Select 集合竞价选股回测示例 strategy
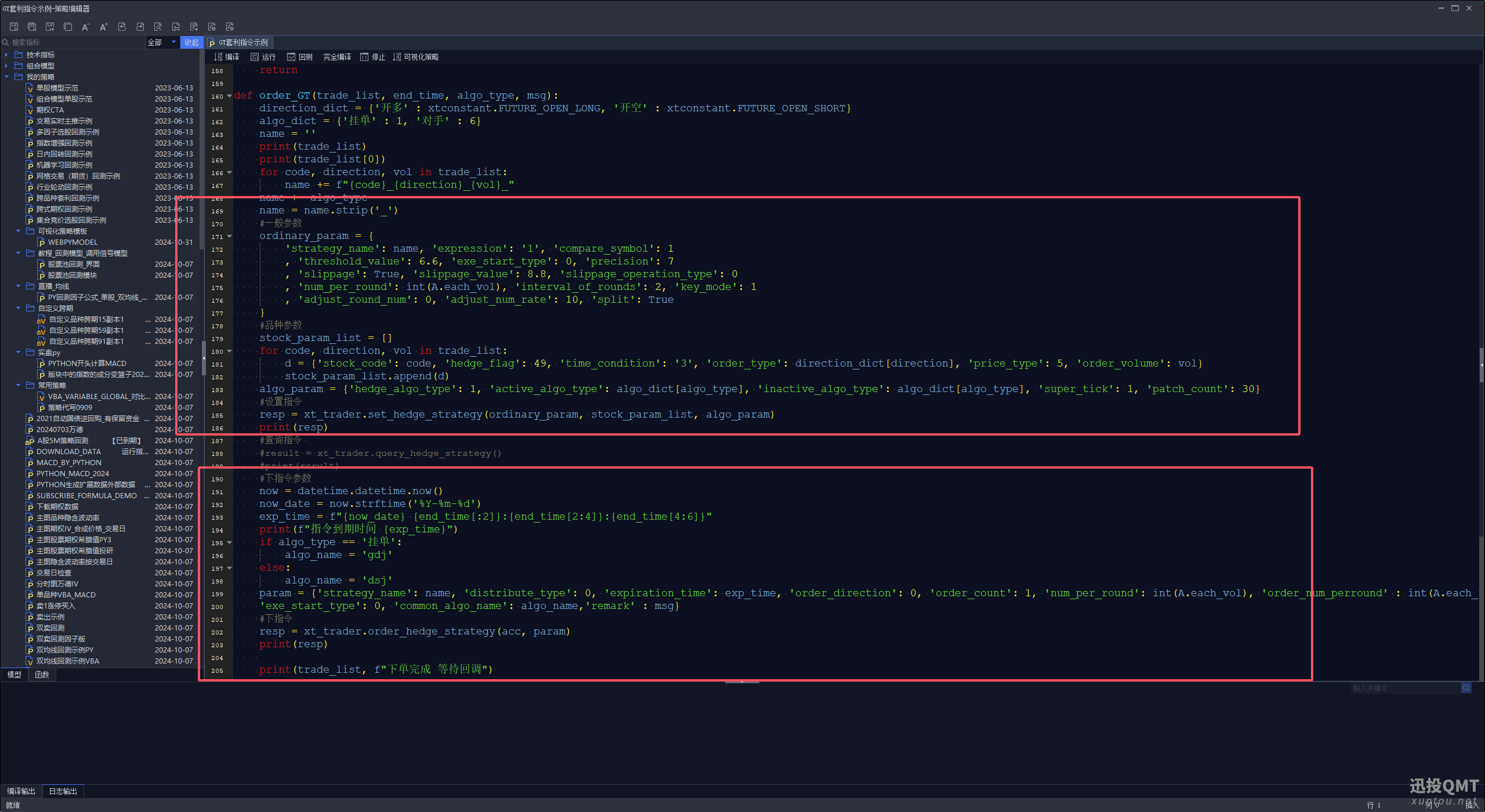 click(x=71, y=220)
